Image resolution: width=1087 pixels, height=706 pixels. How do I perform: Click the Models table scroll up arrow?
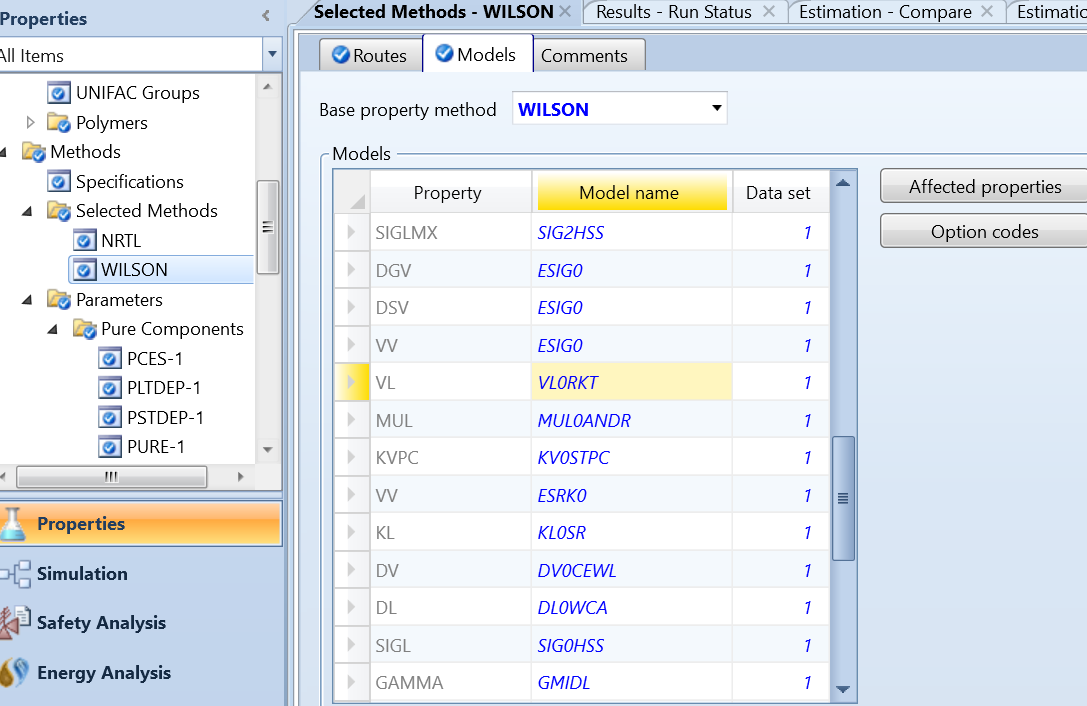[843, 183]
